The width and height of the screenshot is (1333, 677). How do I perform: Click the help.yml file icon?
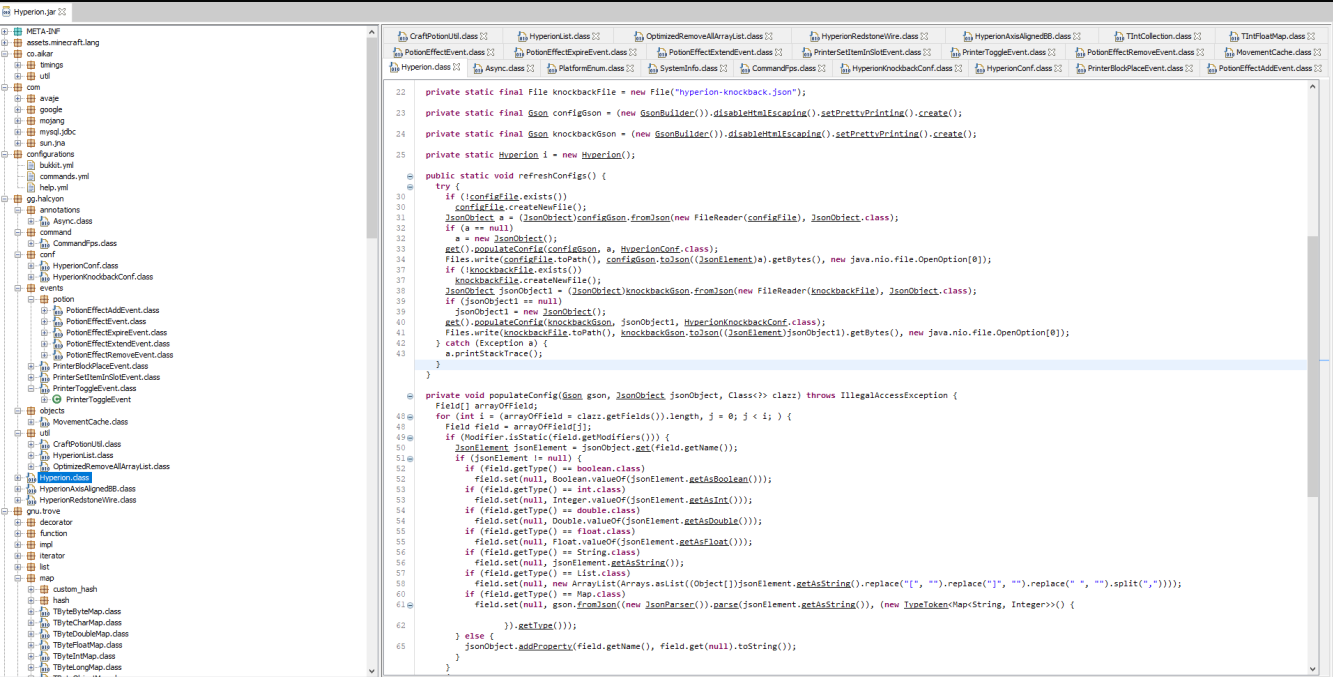pyautogui.click(x=32, y=187)
